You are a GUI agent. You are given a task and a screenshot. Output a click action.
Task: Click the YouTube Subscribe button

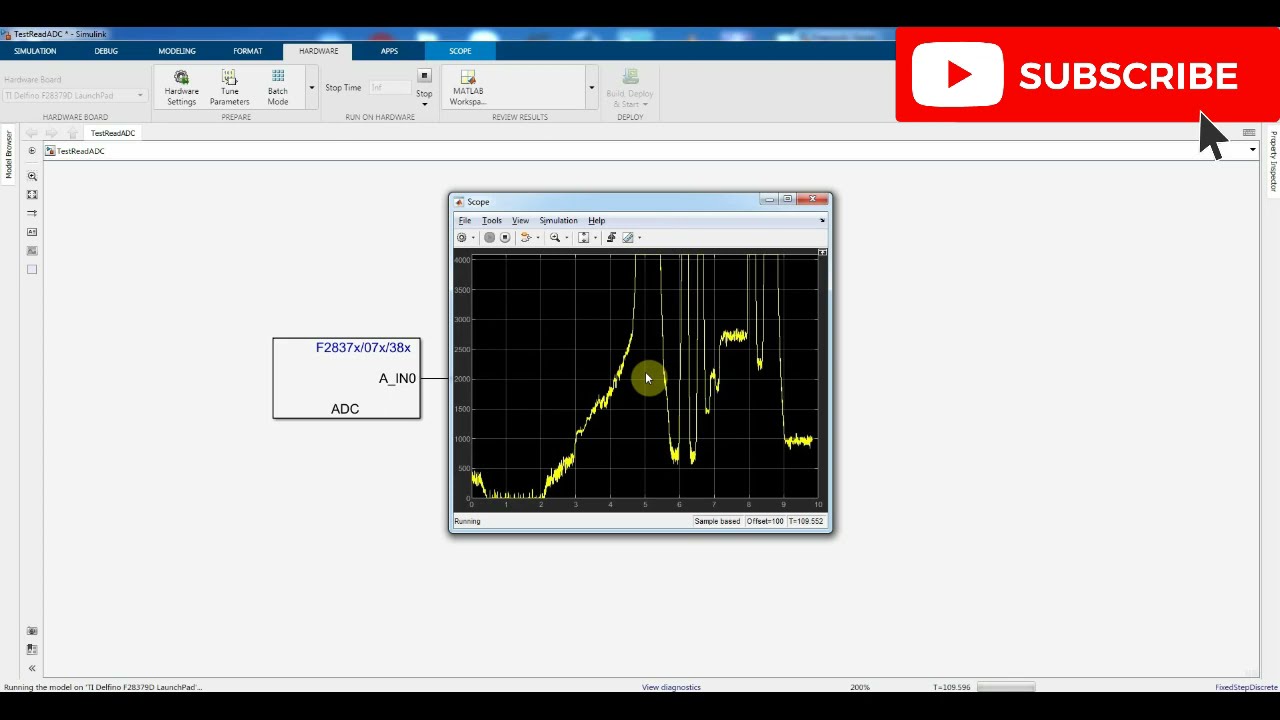(x=1087, y=76)
